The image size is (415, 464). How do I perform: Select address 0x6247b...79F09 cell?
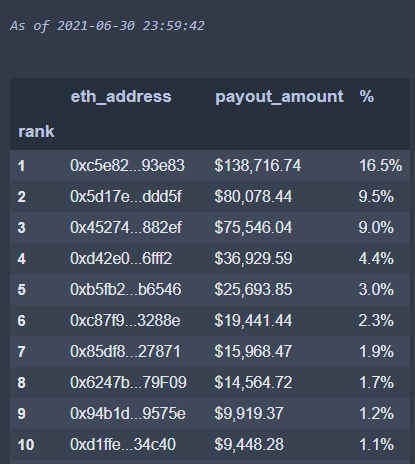pos(128,383)
